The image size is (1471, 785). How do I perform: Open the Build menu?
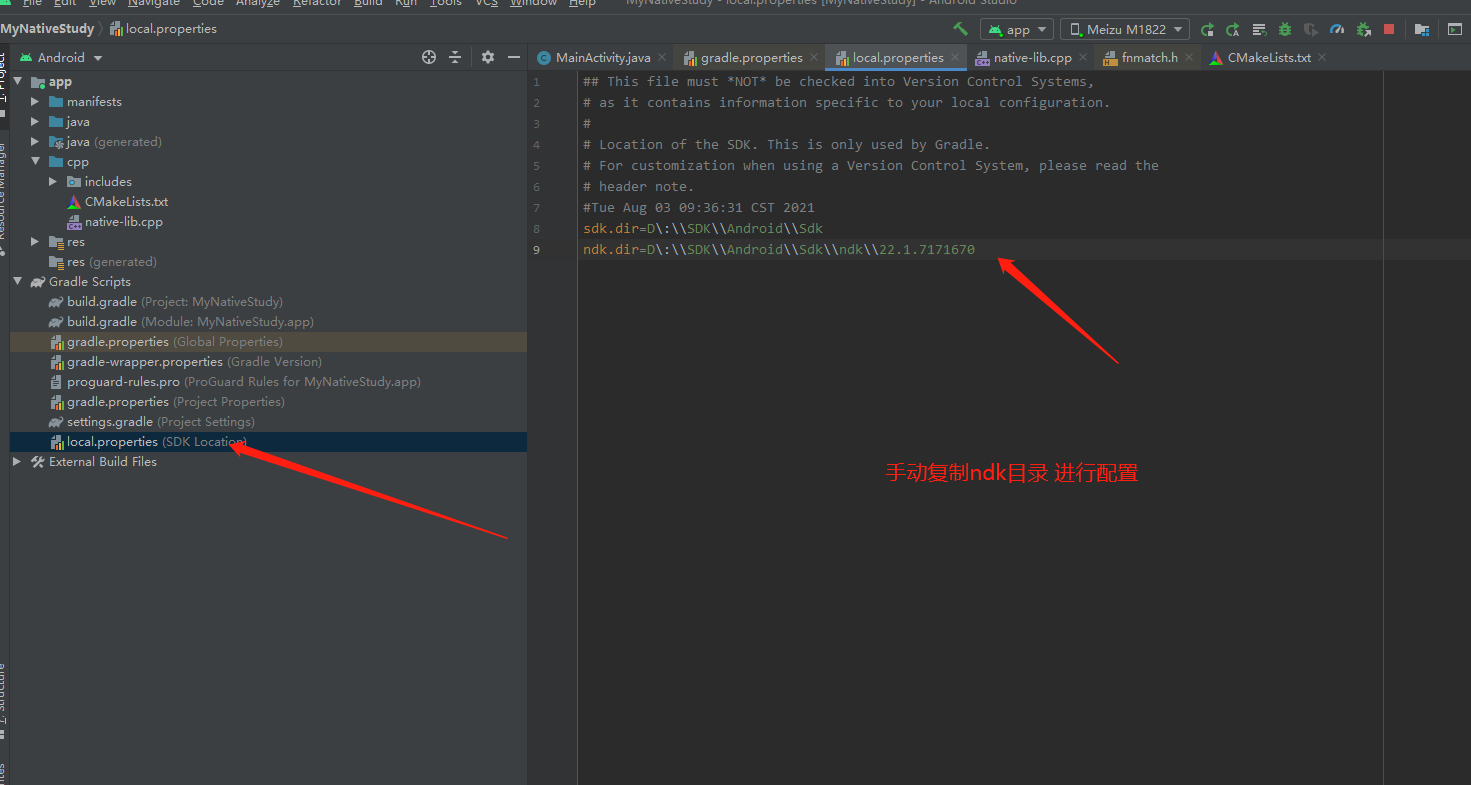click(x=368, y=3)
